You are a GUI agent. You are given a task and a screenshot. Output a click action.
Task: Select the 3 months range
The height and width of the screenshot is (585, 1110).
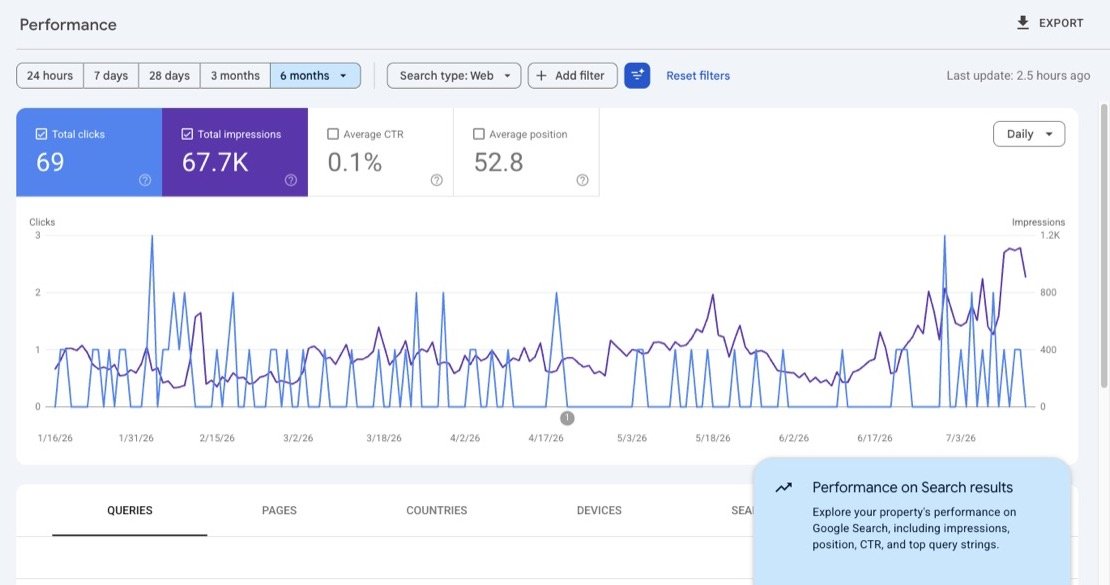click(235, 76)
